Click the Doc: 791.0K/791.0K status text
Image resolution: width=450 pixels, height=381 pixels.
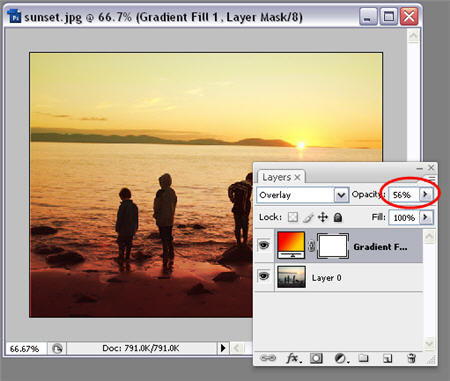pos(140,348)
